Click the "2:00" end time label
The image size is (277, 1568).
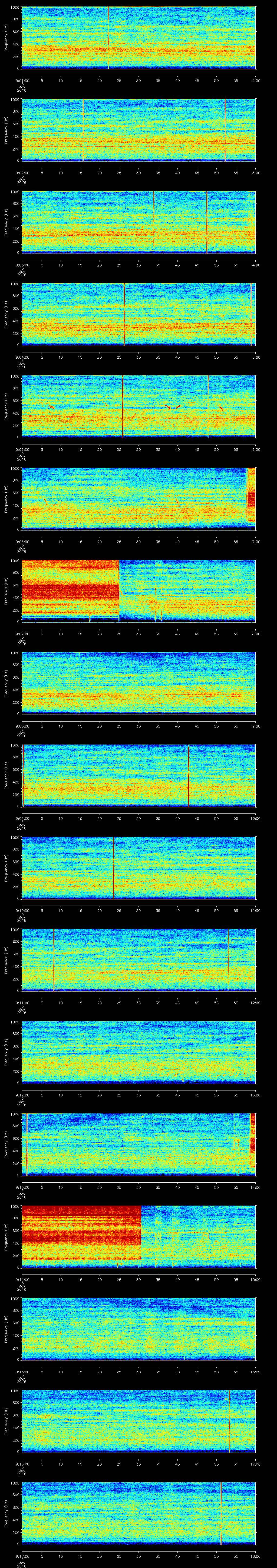point(256,80)
